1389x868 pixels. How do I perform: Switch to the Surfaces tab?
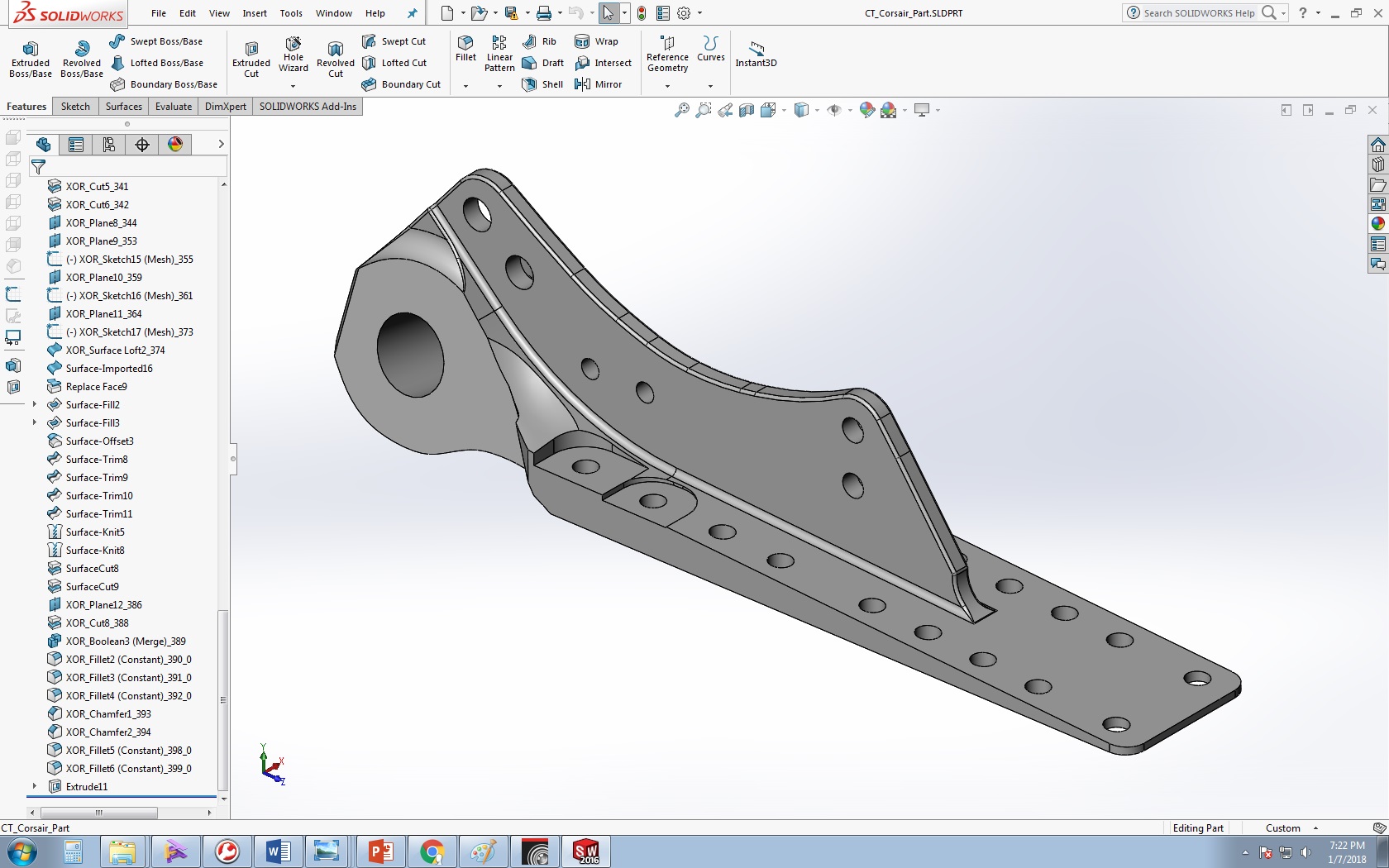124,107
